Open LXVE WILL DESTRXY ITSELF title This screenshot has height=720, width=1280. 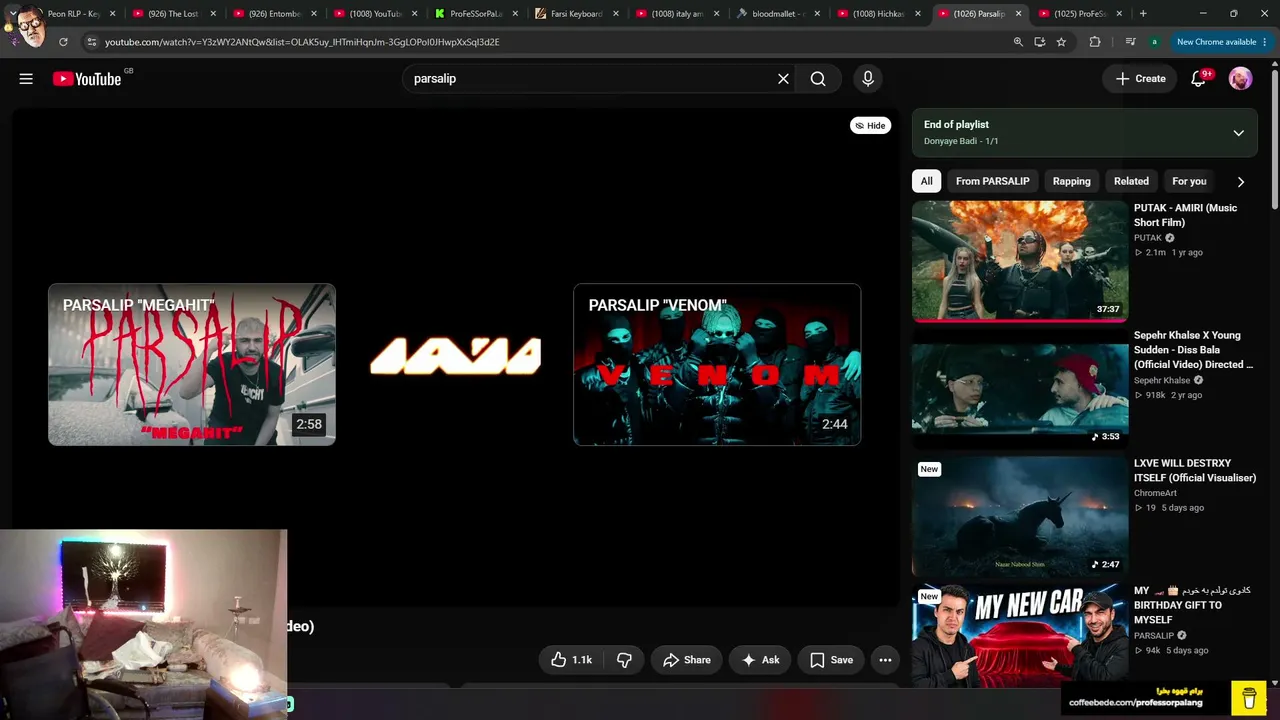tap(1195, 471)
